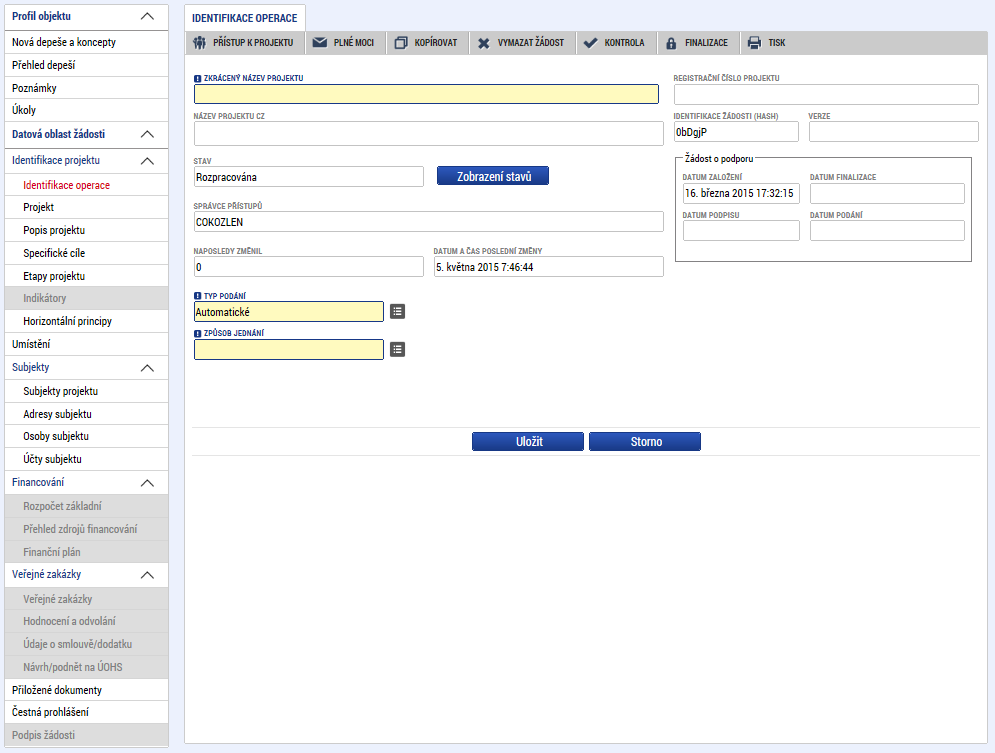
Task: Click the Správce přístupů field COKOZLEN
Action: 428,222
